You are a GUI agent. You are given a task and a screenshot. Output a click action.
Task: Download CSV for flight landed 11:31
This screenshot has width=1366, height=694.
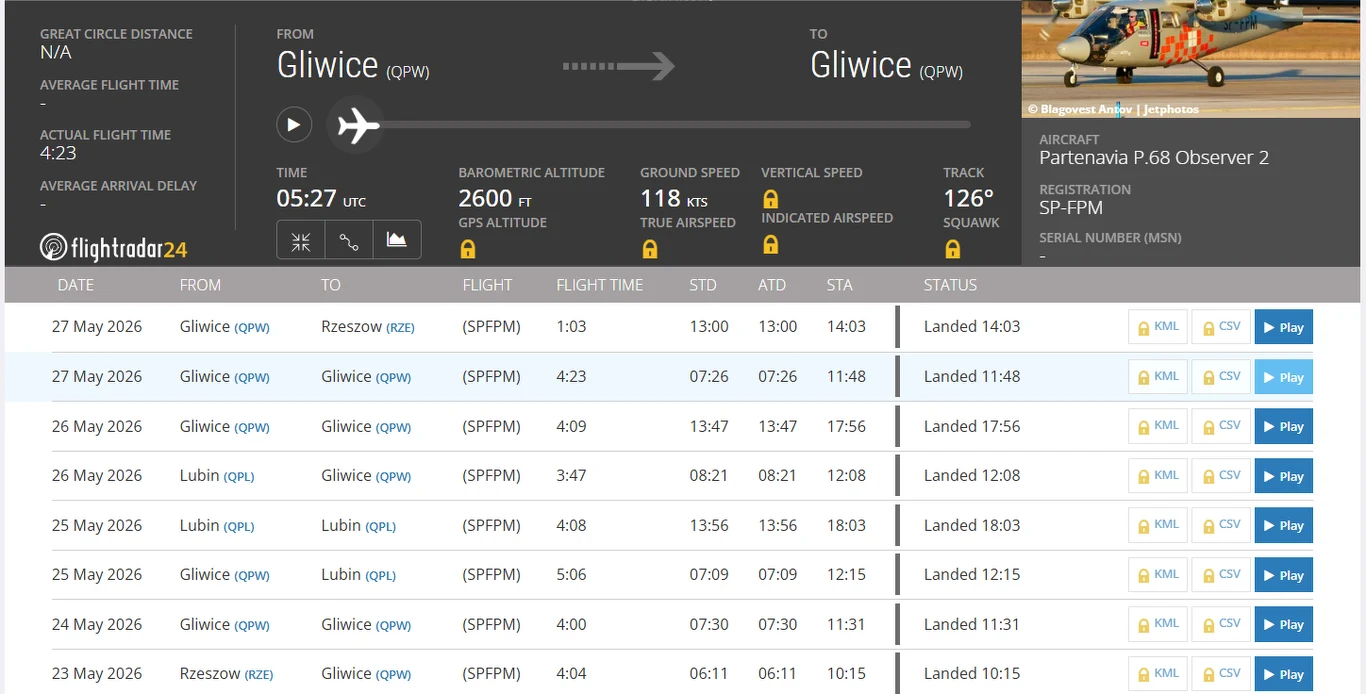pos(1221,624)
